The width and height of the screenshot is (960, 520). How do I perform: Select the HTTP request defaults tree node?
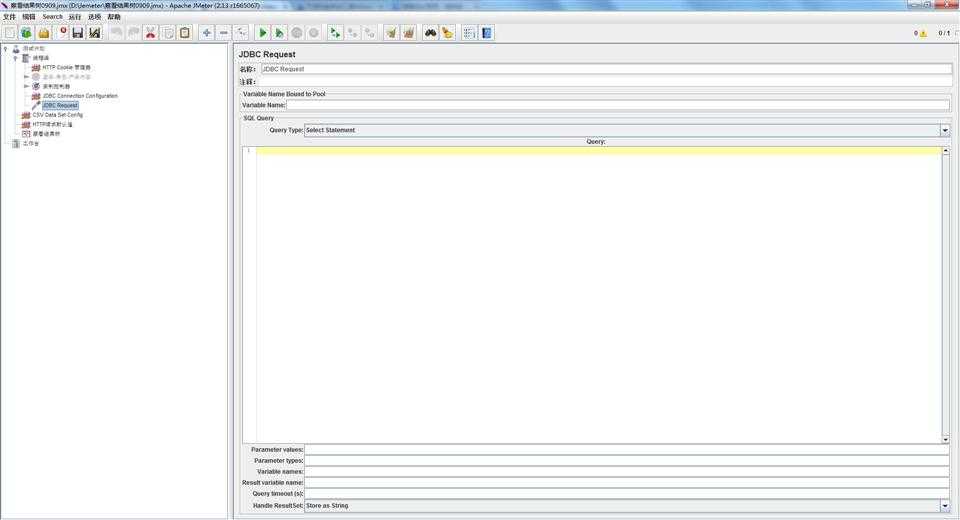pyautogui.click(x=52, y=124)
